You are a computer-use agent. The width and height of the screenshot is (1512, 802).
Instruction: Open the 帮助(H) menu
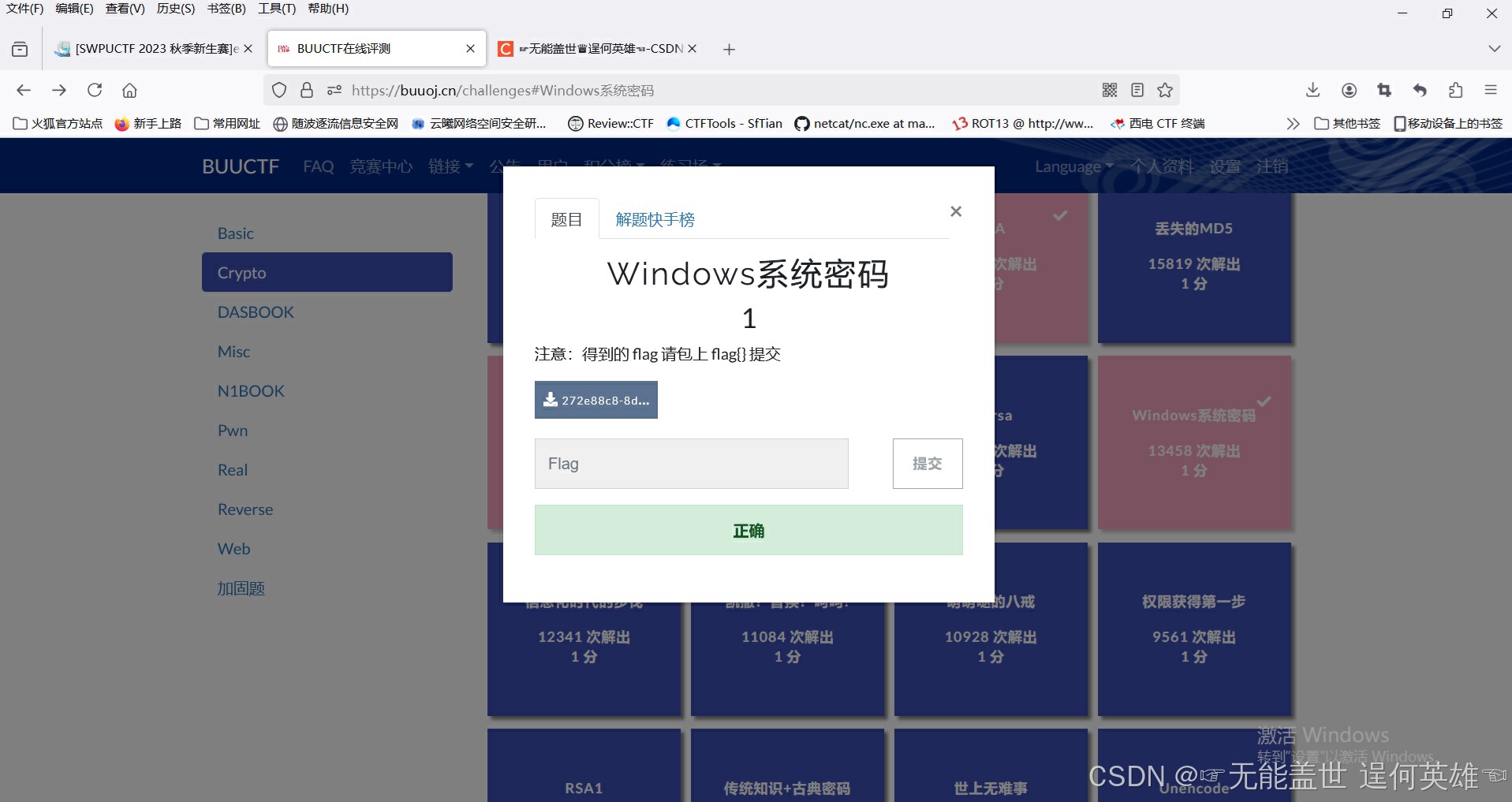tap(328, 9)
